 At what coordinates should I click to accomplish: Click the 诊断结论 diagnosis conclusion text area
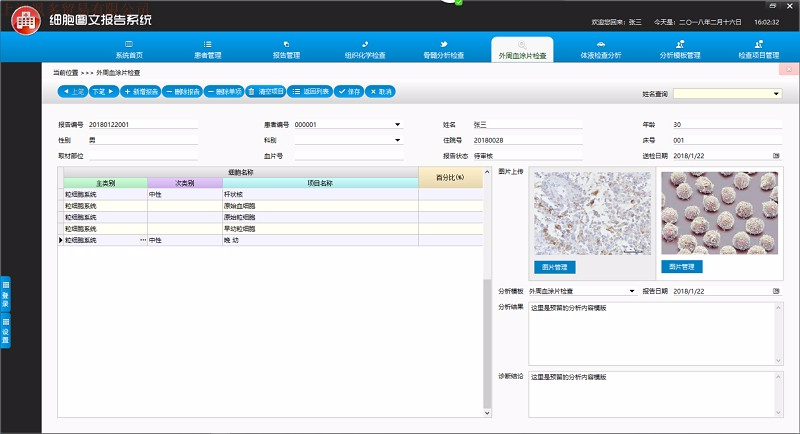[x=652, y=394]
